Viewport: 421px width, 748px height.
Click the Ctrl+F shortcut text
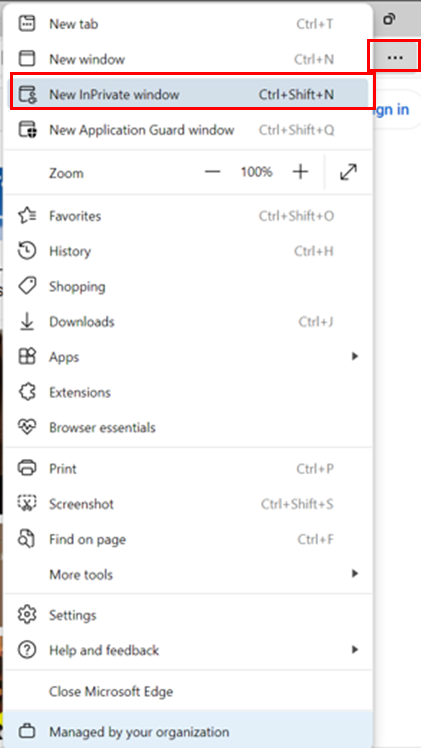pos(315,539)
